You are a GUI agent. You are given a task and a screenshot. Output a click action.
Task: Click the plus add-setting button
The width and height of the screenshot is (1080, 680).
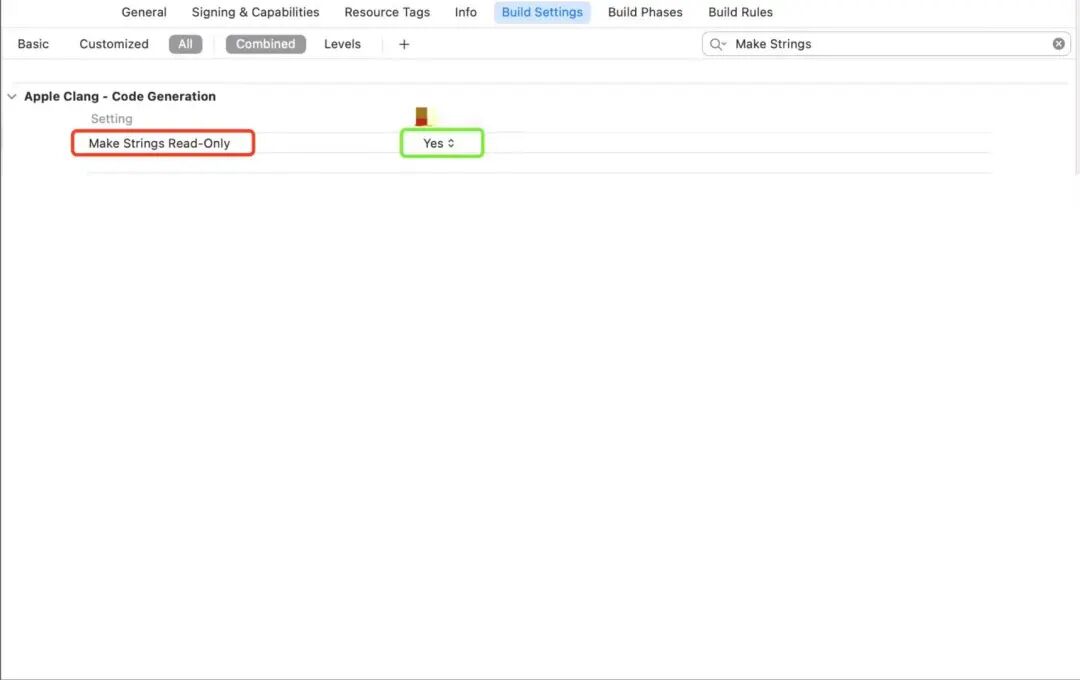404,44
